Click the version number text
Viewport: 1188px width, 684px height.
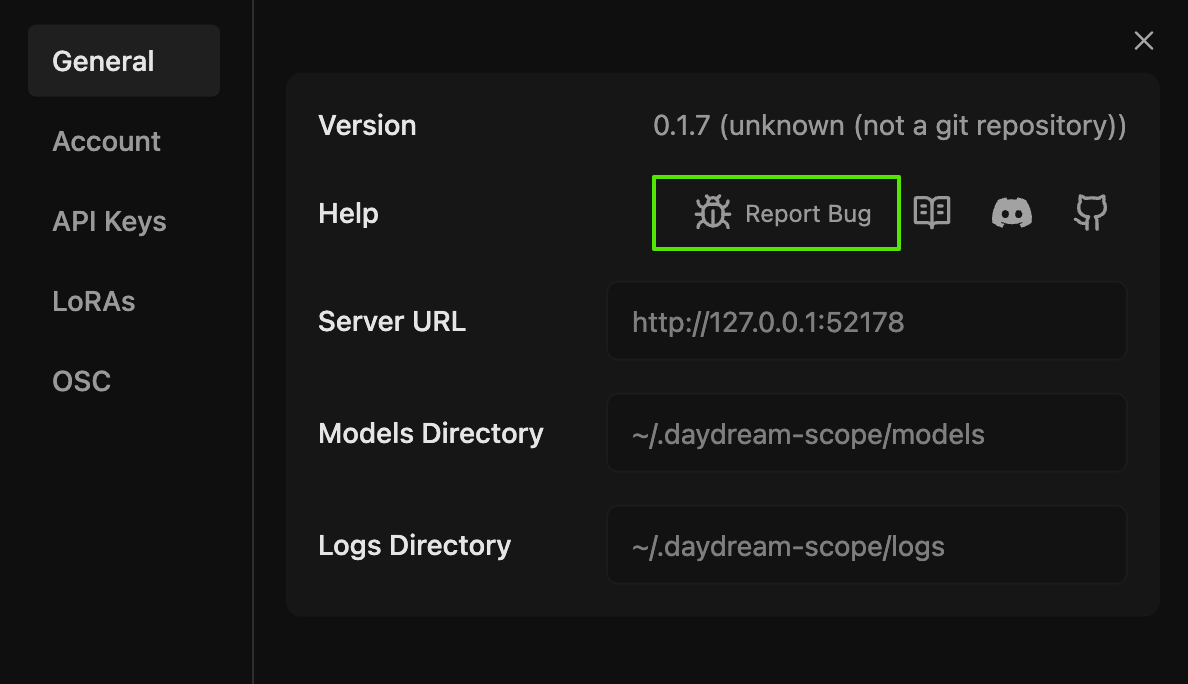[x=886, y=125]
